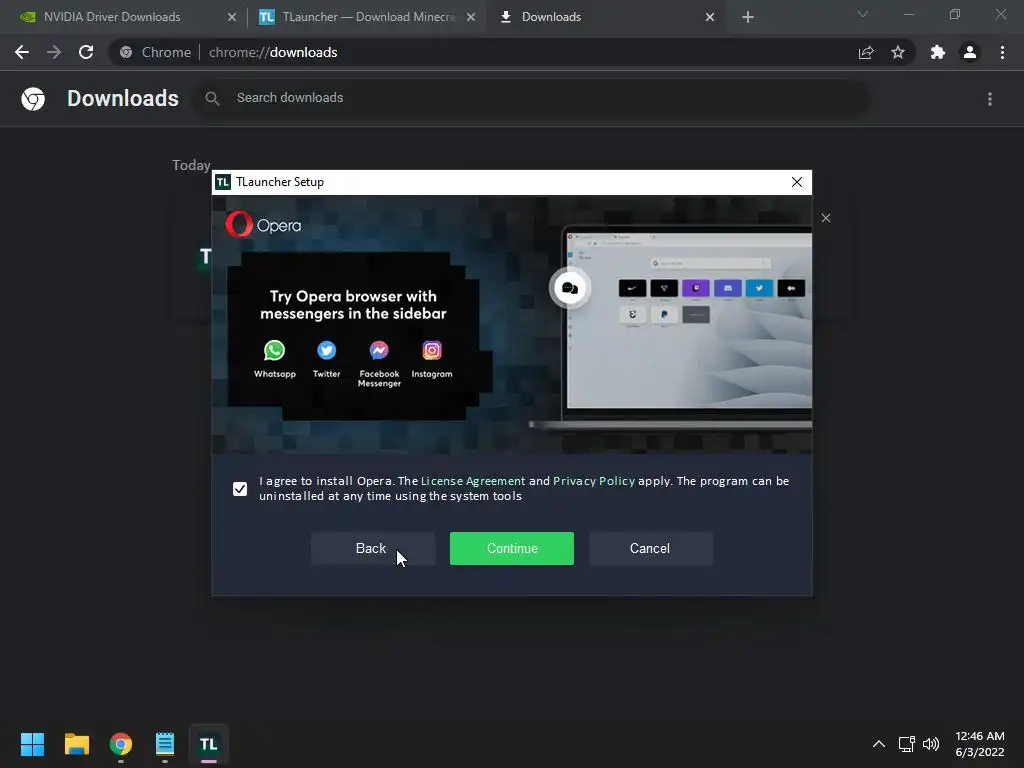Close the Downloads browser tab
The height and width of the screenshot is (768, 1024).
click(x=710, y=17)
